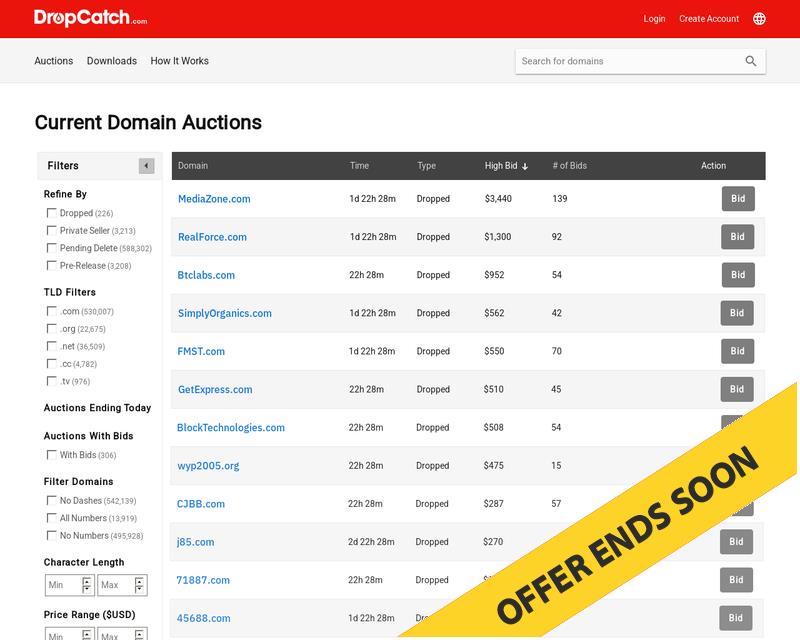Bid on j85.com

point(736,542)
